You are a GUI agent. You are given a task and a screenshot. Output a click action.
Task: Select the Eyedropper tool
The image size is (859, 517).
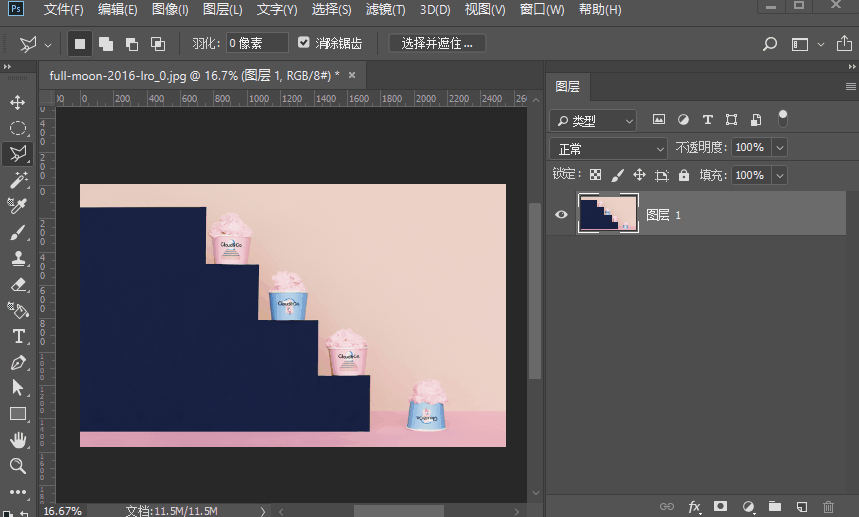click(18, 206)
